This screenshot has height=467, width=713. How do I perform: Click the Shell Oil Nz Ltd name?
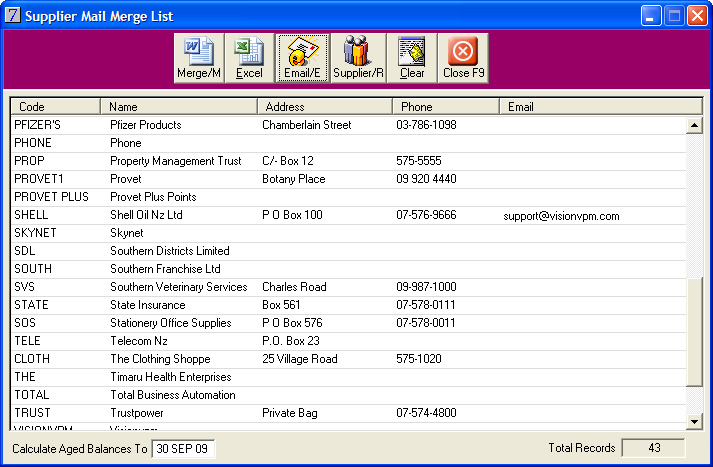[x=146, y=215]
